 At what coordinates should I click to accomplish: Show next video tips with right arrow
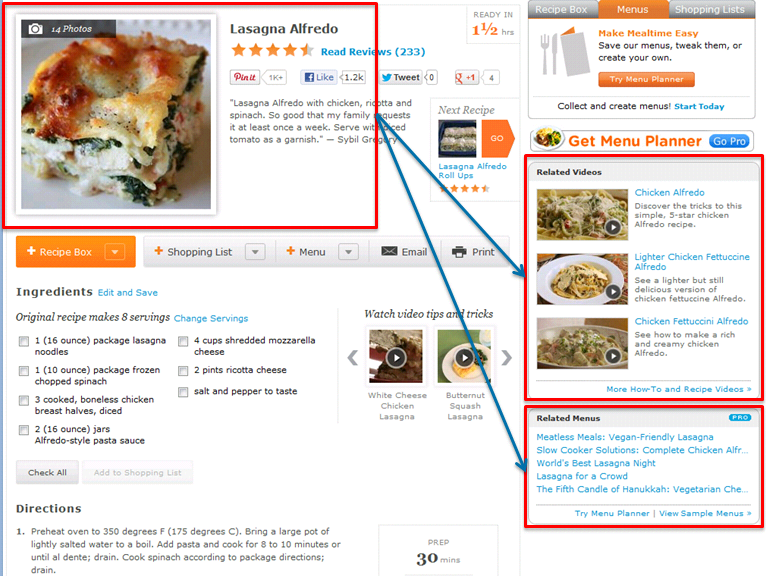(507, 358)
